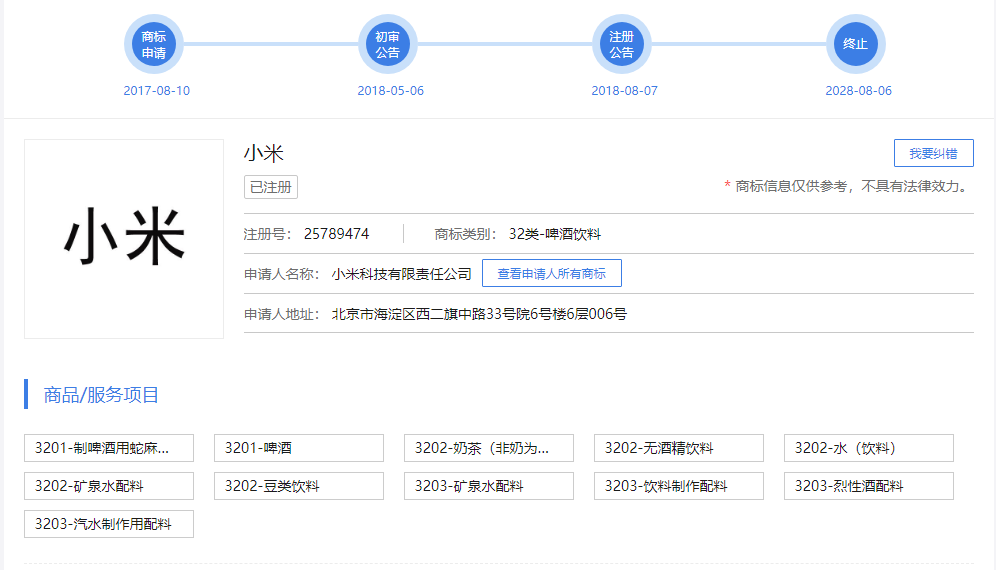Screen dimensions: 996x570
Task: Select item 3202-无酒精饮料
Action: 678,448
